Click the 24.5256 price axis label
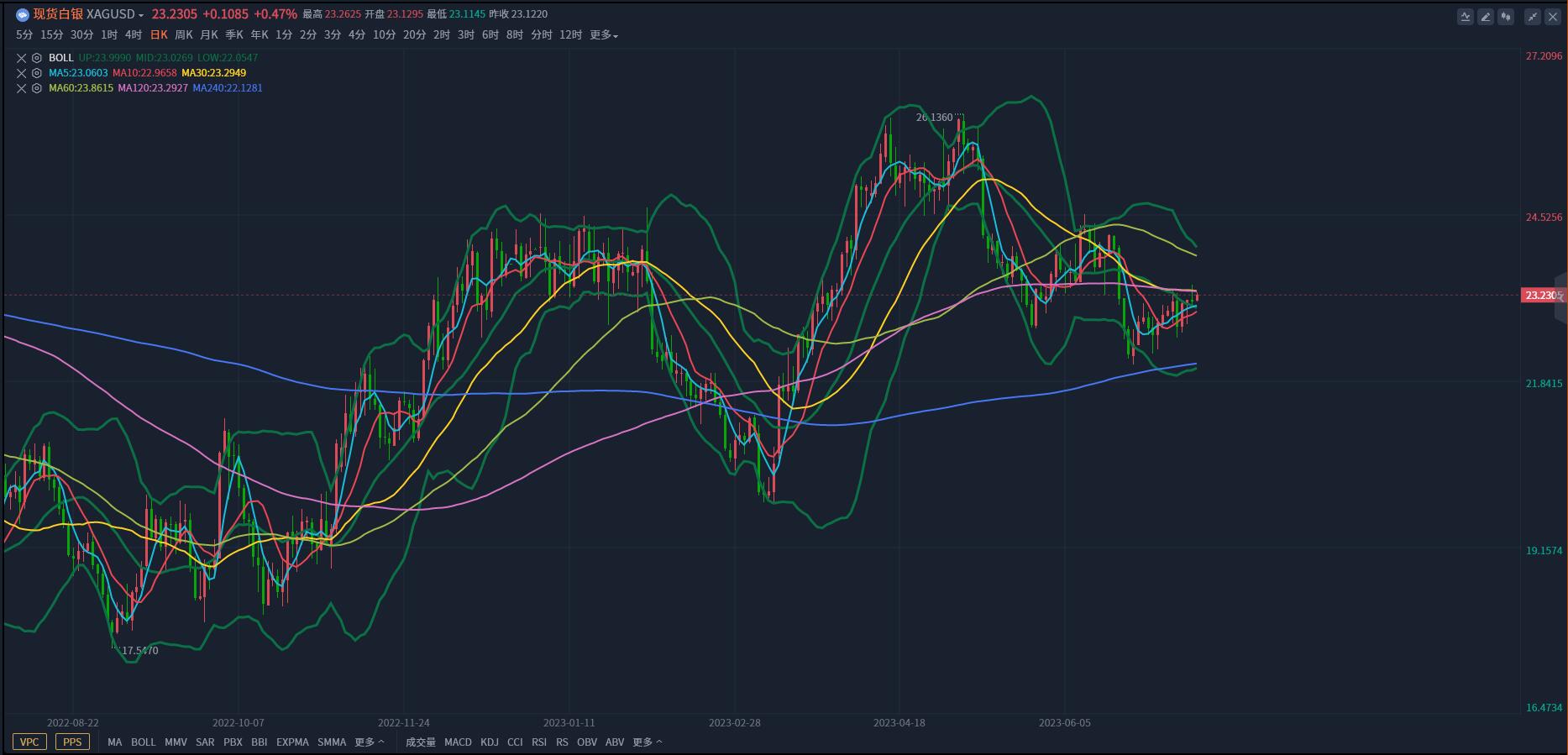This screenshot has height=755, width=1568. point(1544,218)
